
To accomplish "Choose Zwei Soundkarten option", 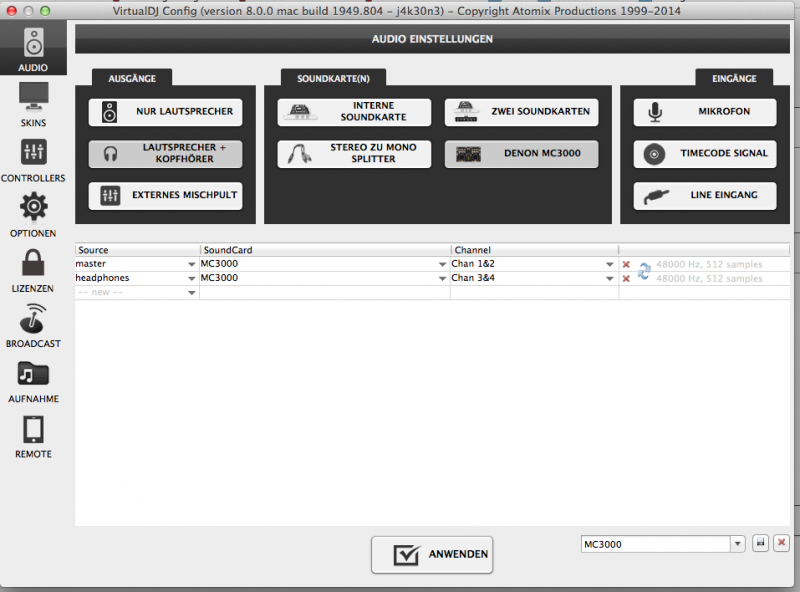I will (521, 112).
